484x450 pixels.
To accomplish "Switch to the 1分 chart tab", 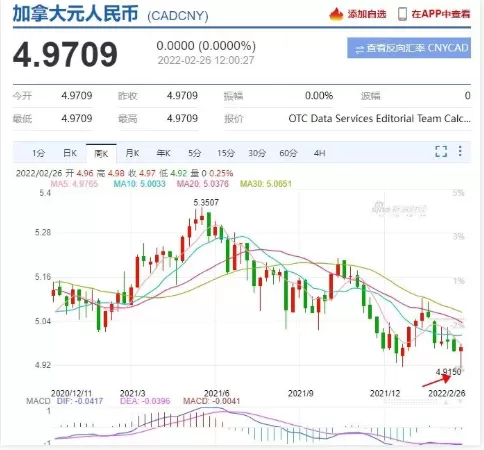I will tap(39, 153).
